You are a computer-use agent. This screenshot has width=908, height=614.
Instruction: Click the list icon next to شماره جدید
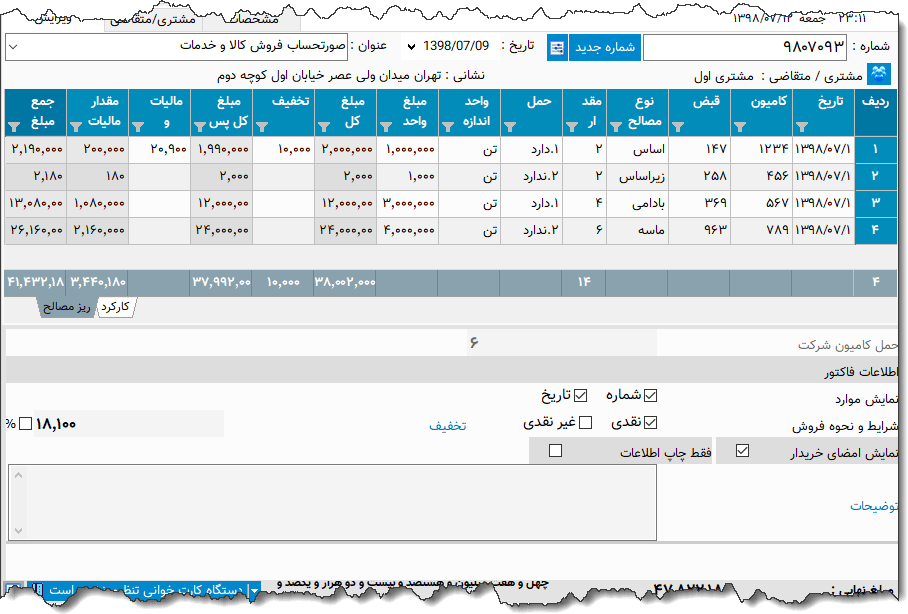point(557,47)
